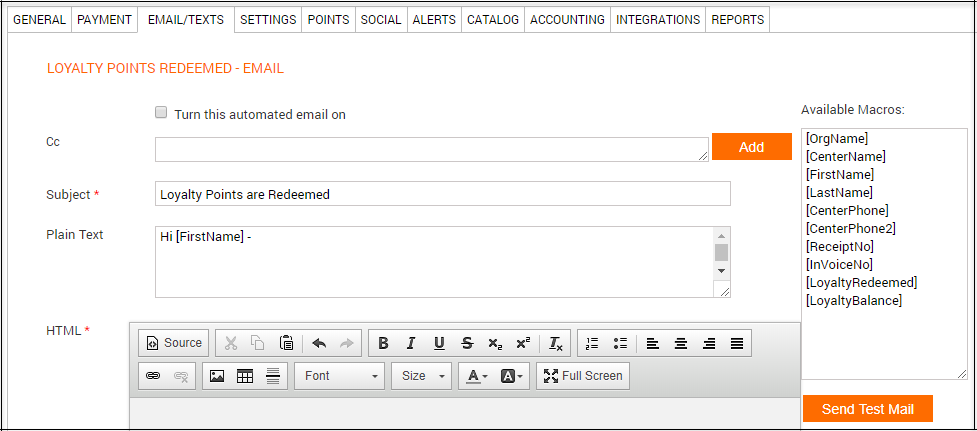
Task: Select the [ReceiptNo] macro
Action: click(x=839, y=247)
